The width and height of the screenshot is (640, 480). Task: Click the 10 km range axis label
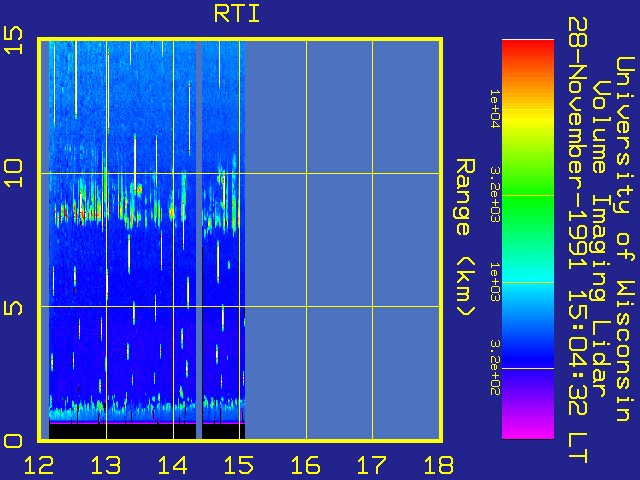point(13,173)
